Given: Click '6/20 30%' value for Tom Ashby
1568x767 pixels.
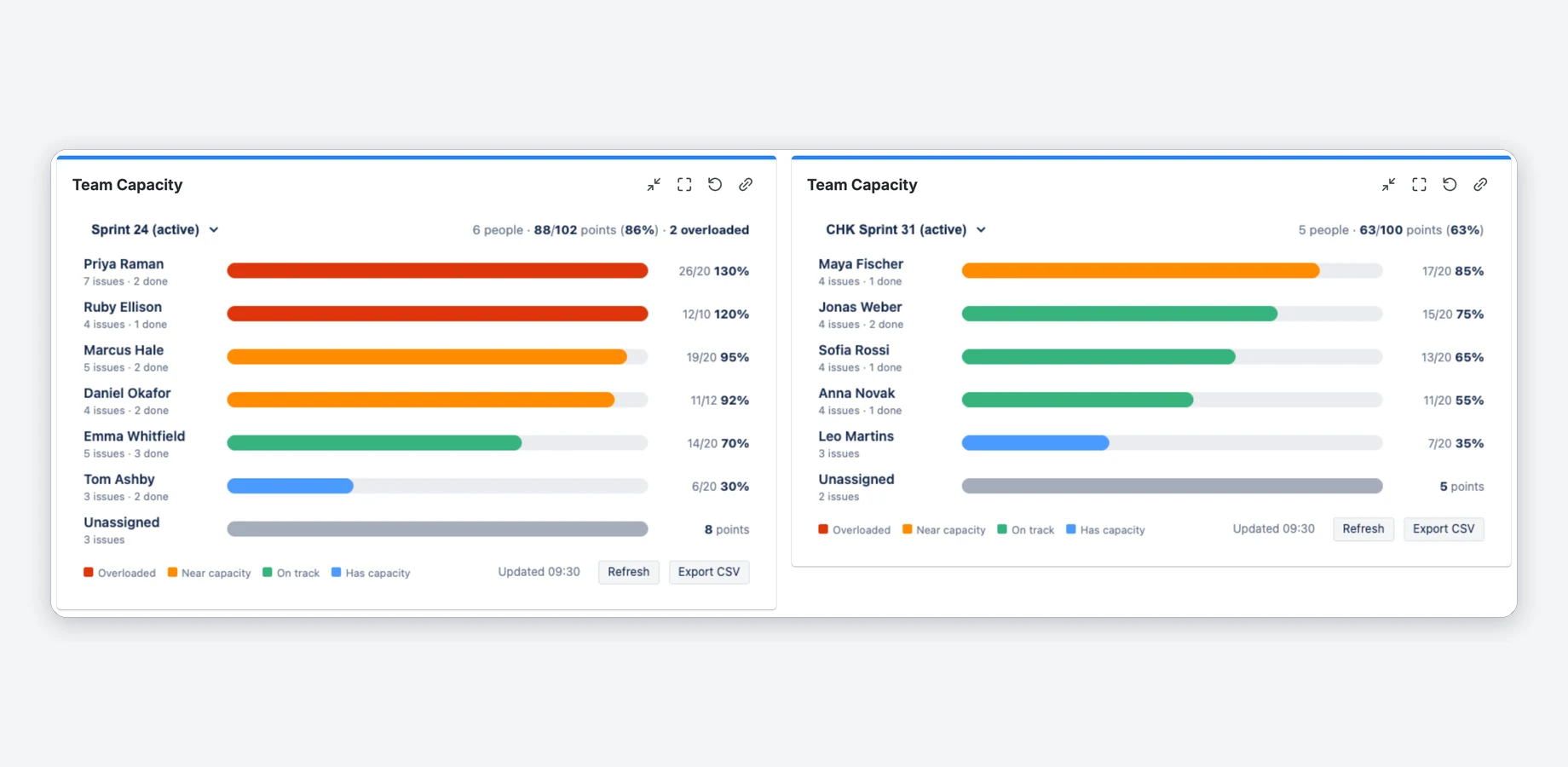Looking at the screenshot, I should (x=720, y=487).
